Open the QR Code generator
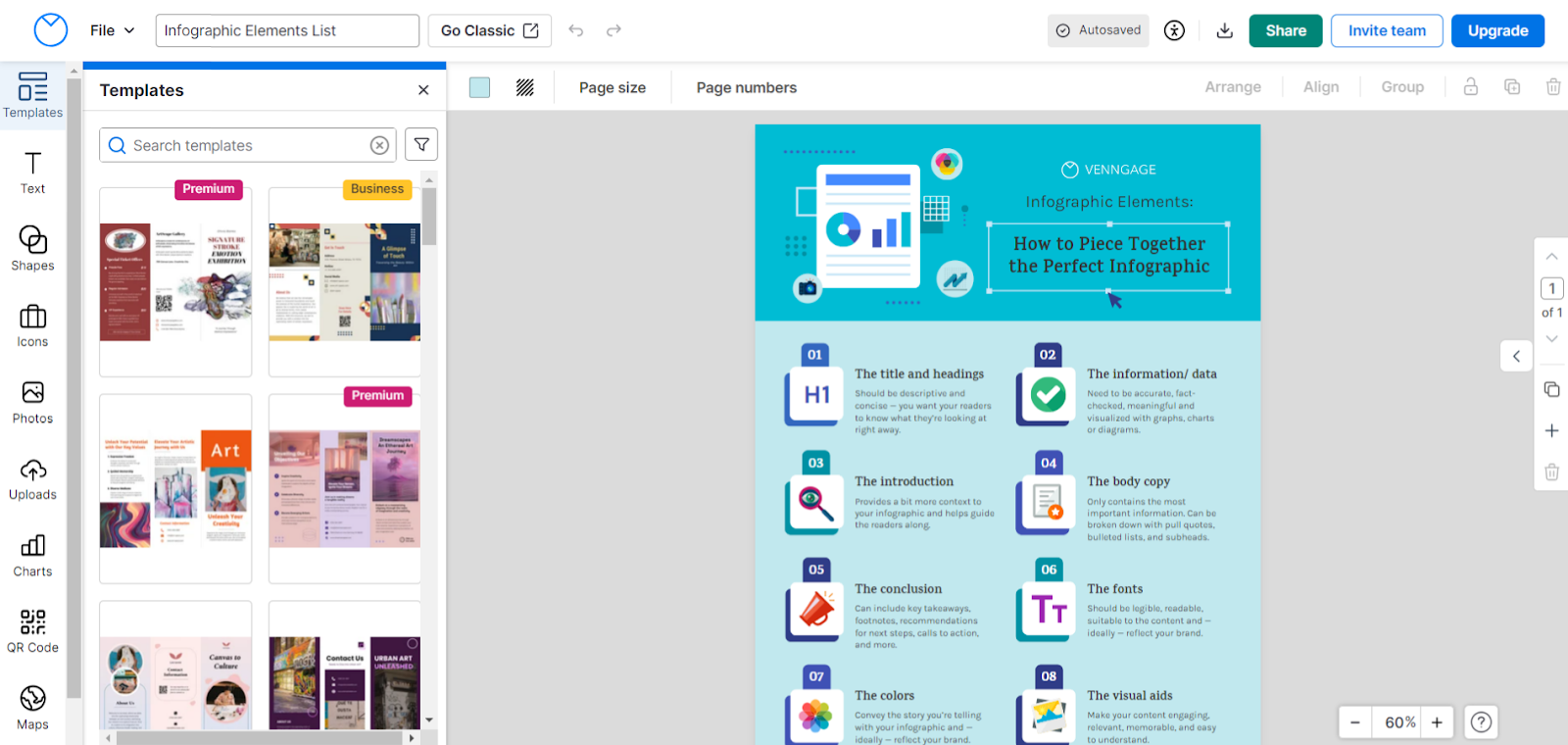Screen dimensions: 1568x745 click(x=32, y=631)
